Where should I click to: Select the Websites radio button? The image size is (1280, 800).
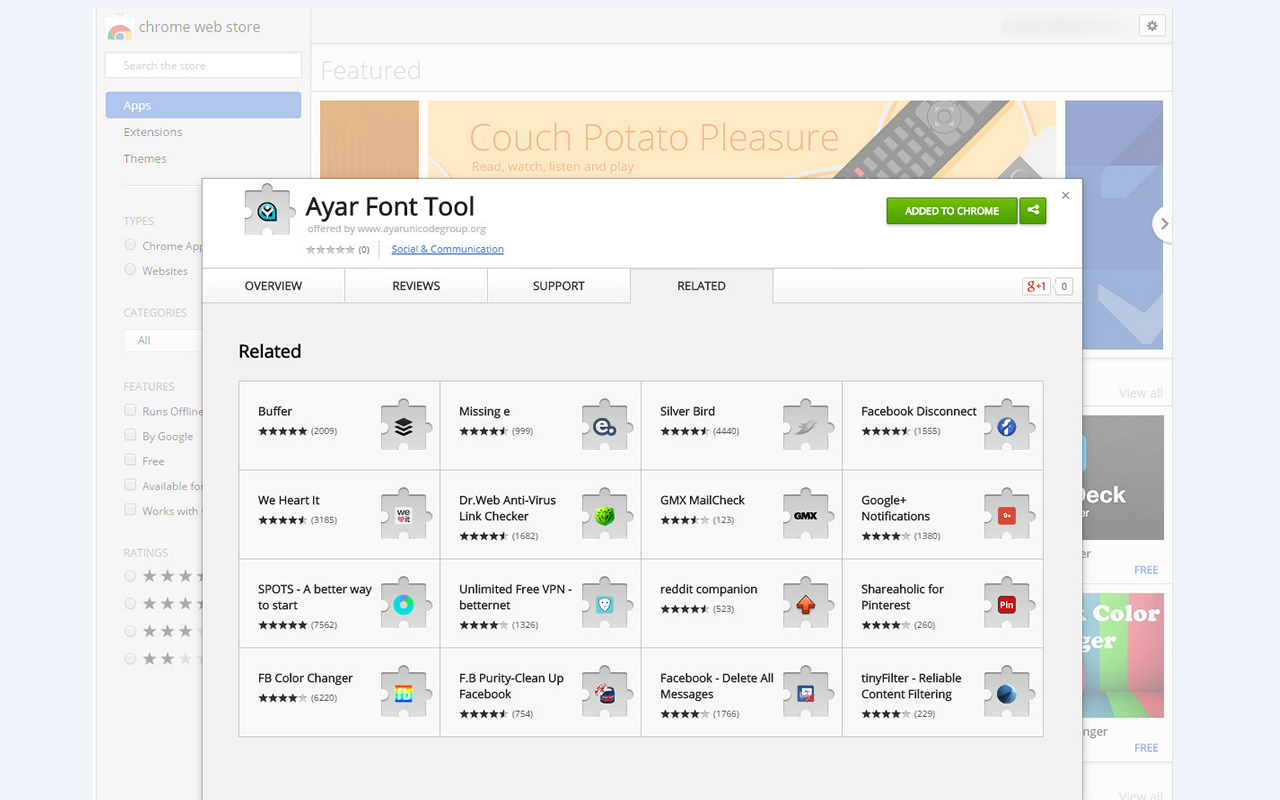pyautogui.click(x=130, y=270)
